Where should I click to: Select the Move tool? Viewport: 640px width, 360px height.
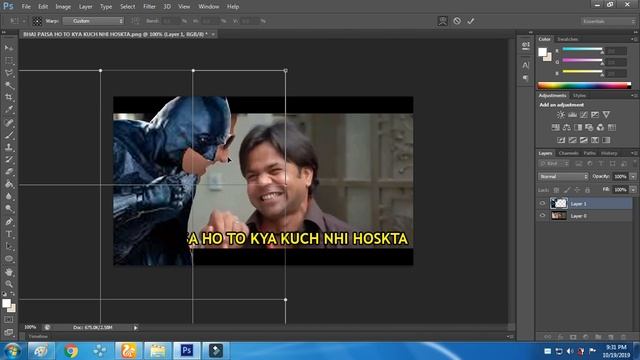[9, 48]
